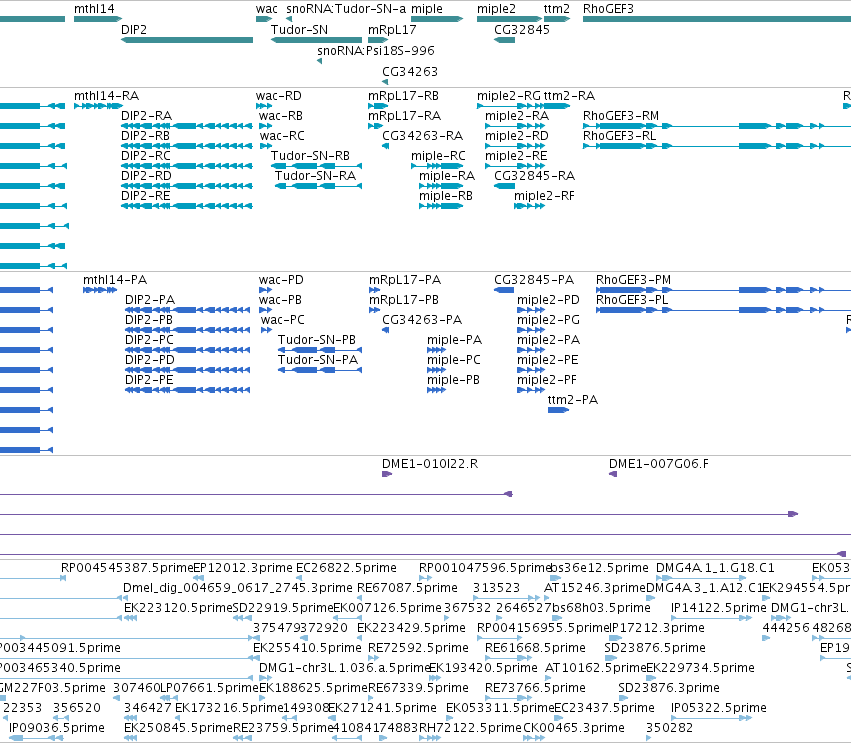Click the RhoGEF3-PM coding sequence
Screen dimensions: 851x743
[723, 290]
